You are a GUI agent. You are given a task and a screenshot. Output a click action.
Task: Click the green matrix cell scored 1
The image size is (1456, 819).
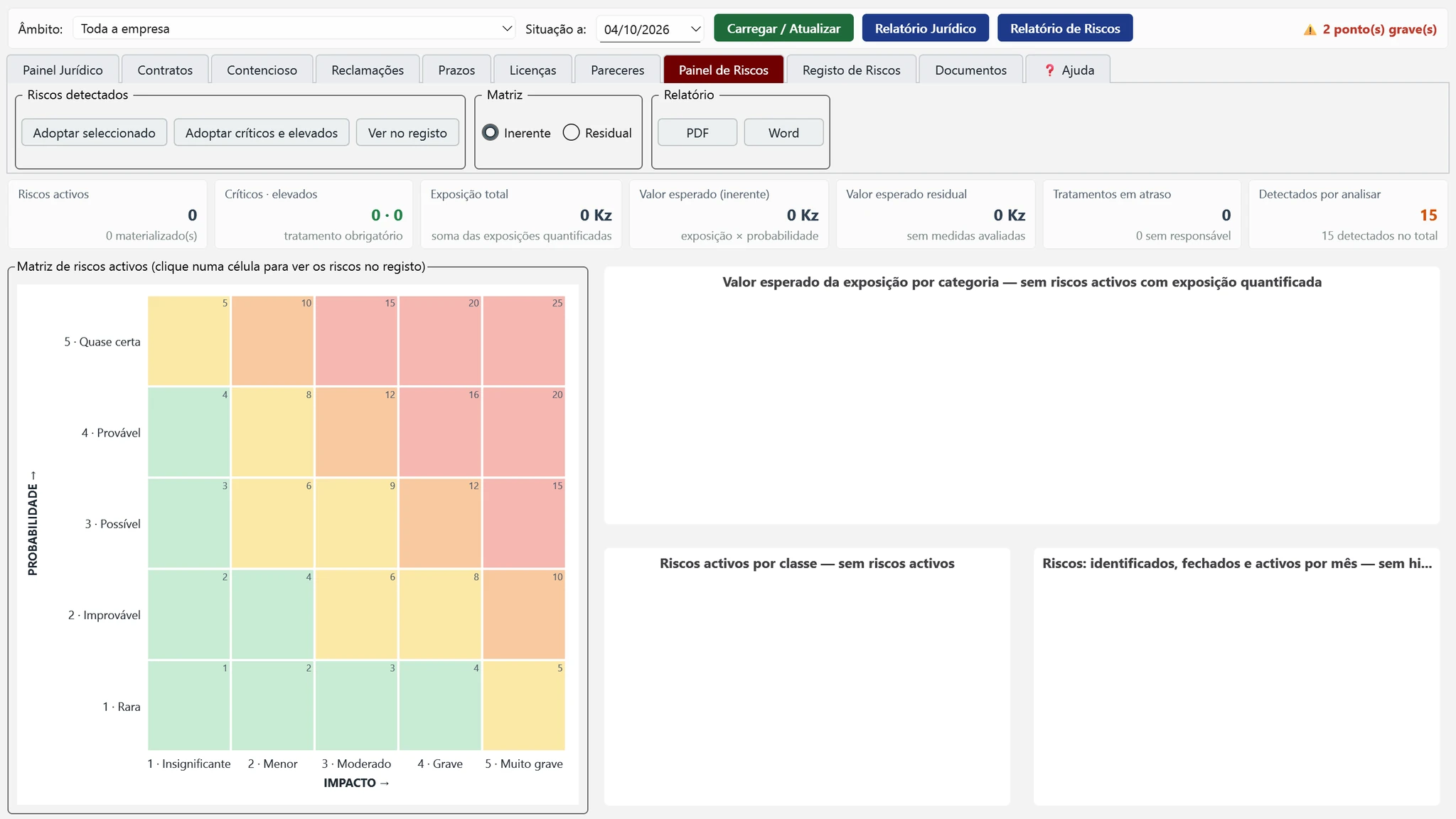[188, 706]
